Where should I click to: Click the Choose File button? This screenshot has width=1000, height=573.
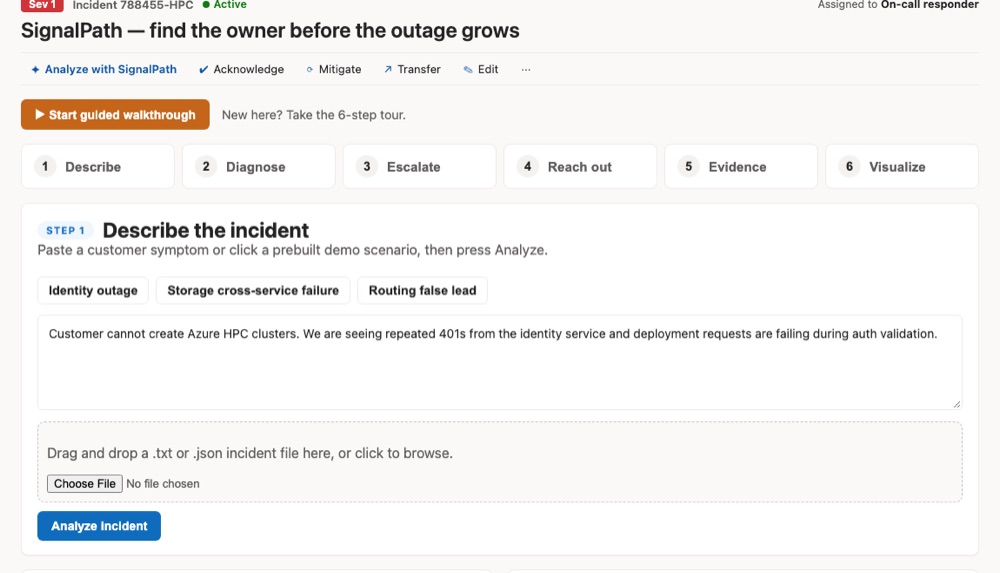pos(85,484)
